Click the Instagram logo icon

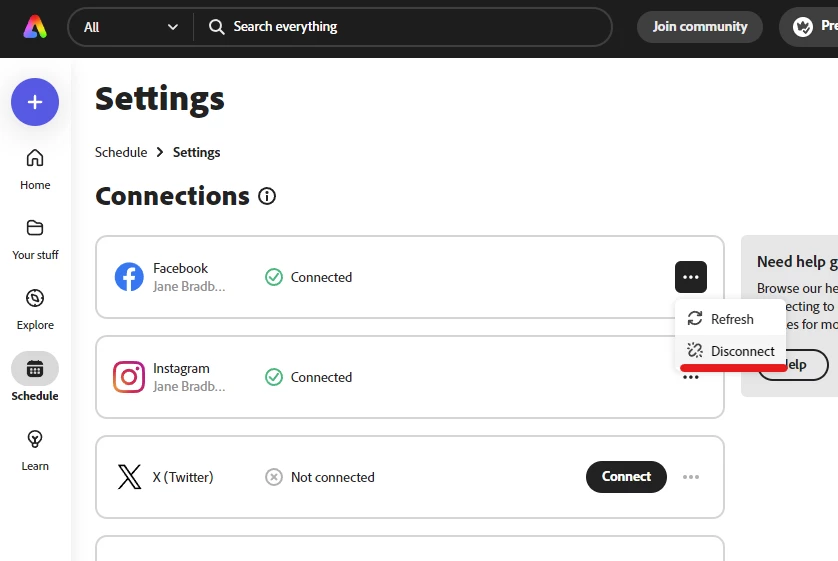(129, 377)
